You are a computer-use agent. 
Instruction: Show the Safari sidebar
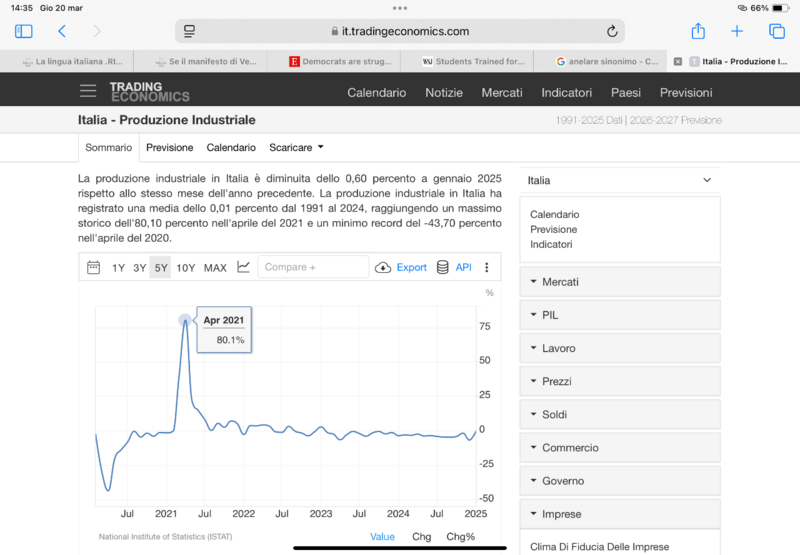click(24, 32)
